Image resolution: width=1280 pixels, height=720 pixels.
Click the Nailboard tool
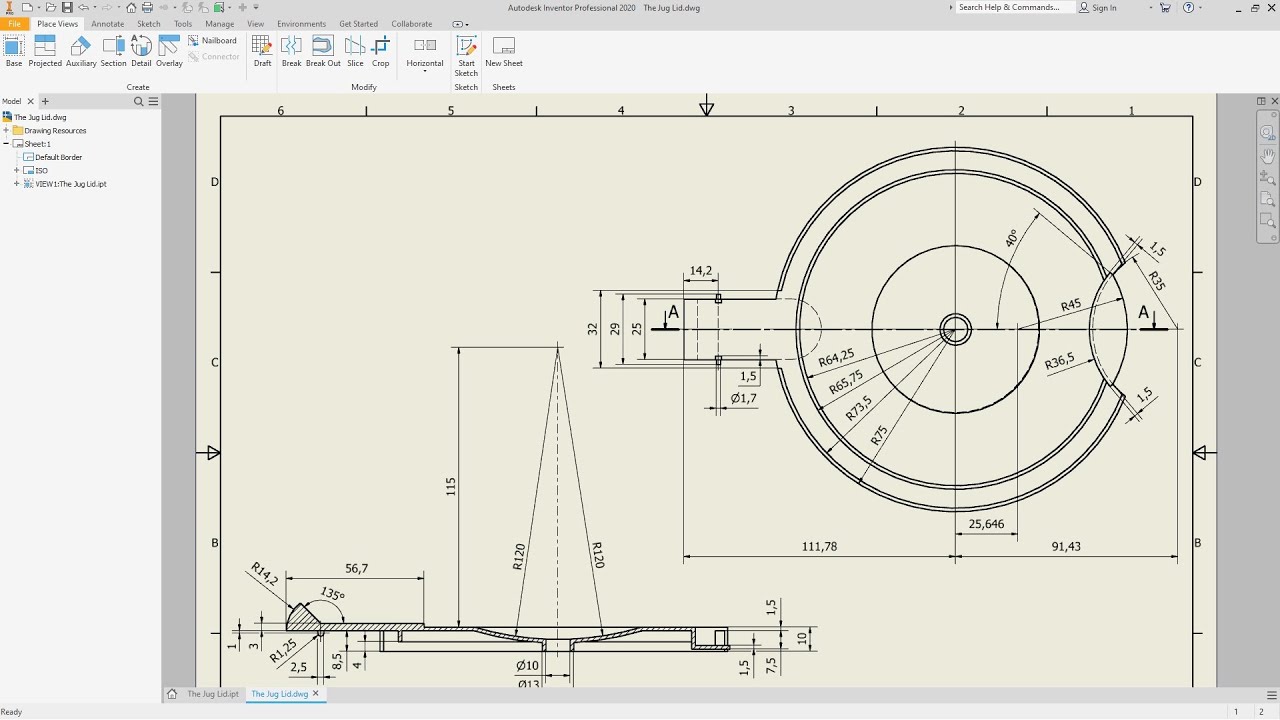213,41
